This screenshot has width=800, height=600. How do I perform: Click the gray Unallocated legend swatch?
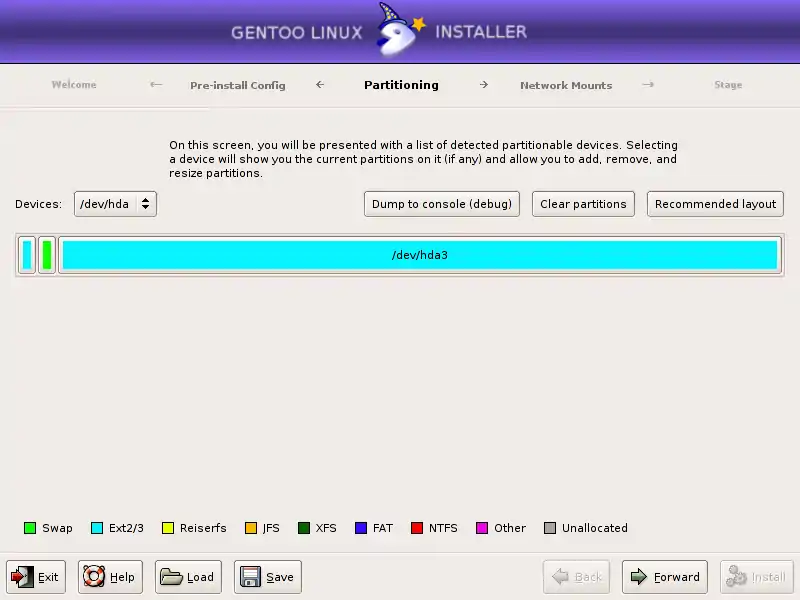(550, 528)
